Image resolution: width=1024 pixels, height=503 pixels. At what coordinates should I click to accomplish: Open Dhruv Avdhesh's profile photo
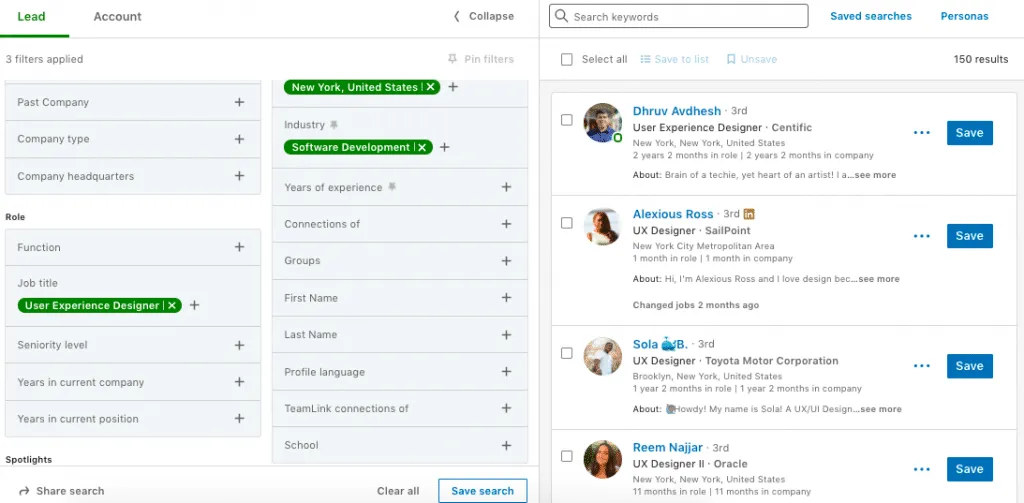[602, 122]
